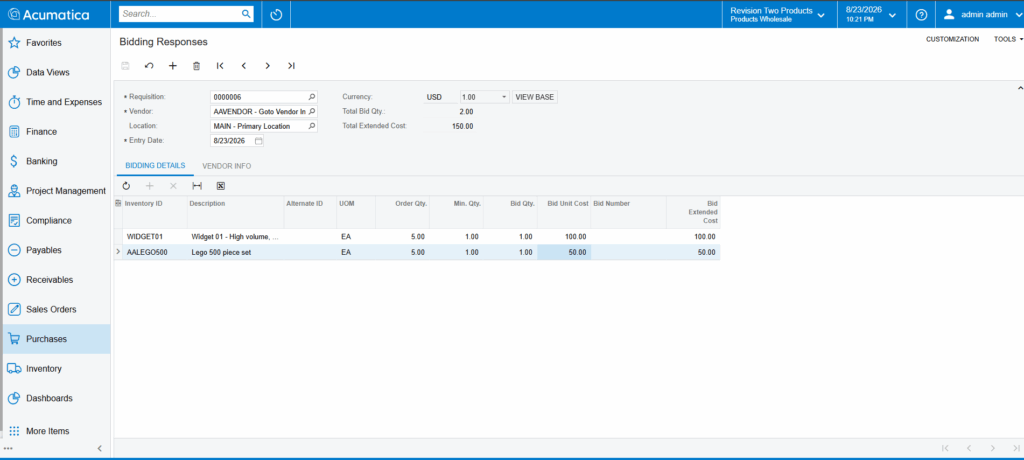This screenshot has width=1024, height=460.
Task: Switch to the Vendor Info tab
Action: pyautogui.click(x=227, y=166)
